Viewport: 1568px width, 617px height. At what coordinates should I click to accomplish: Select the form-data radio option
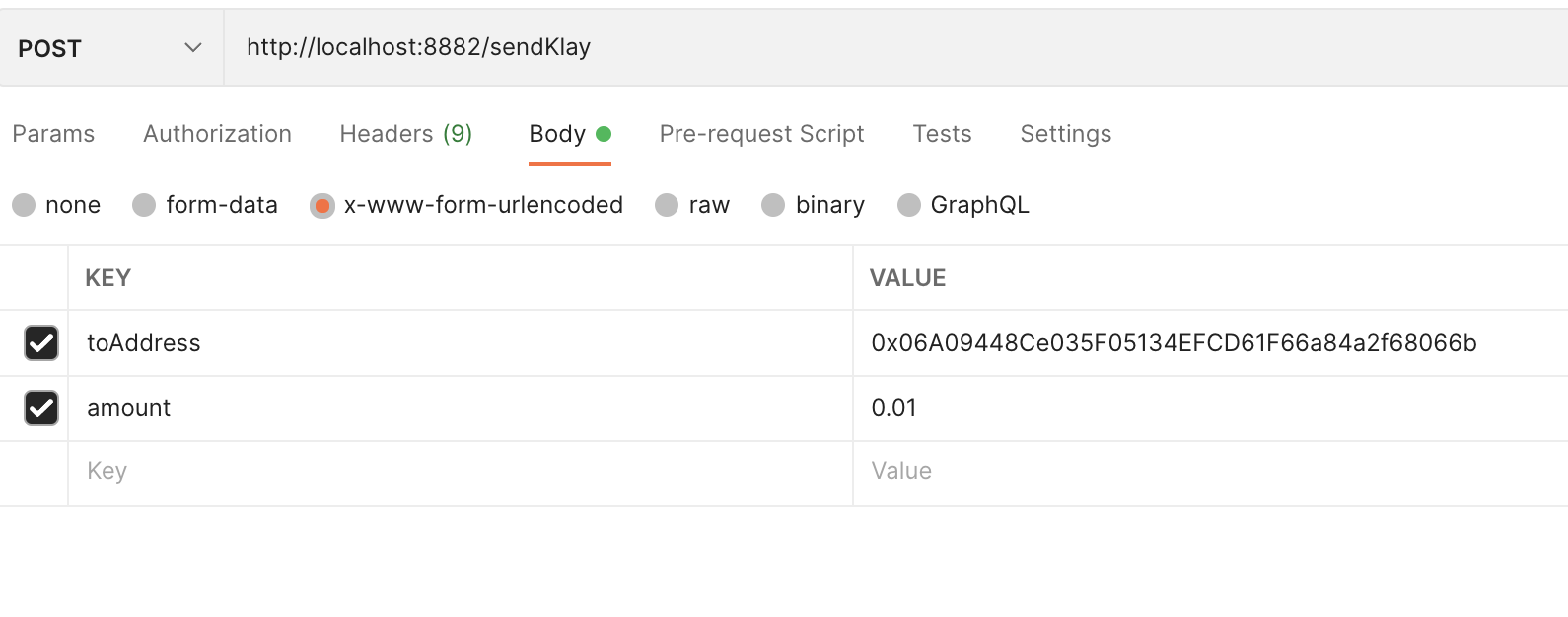click(x=145, y=205)
